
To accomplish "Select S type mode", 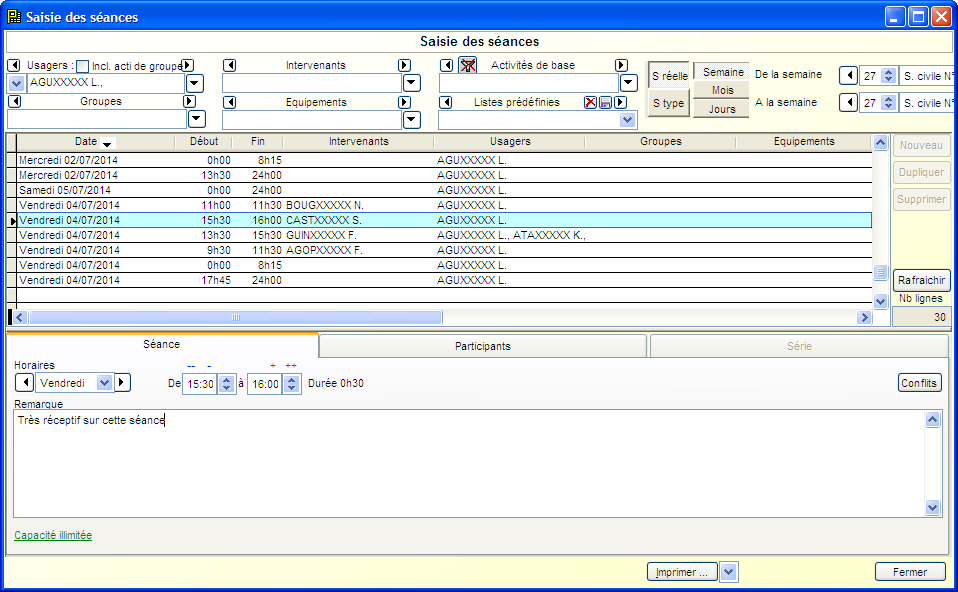I will (x=668, y=103).
